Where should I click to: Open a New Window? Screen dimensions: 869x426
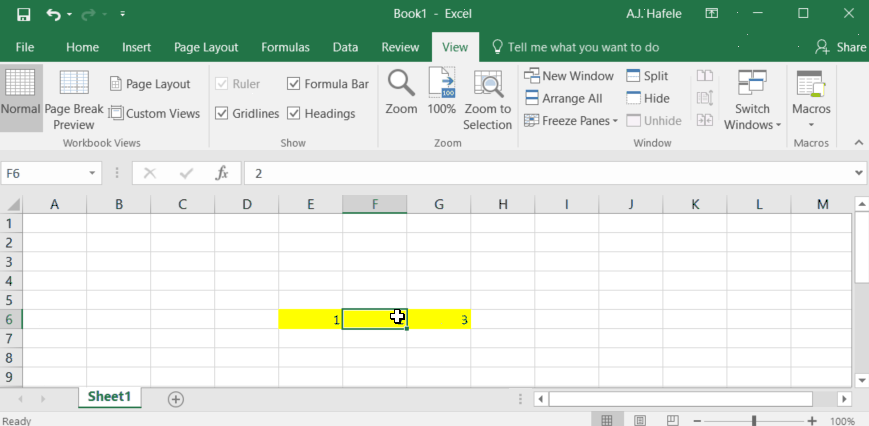point(569,76)
